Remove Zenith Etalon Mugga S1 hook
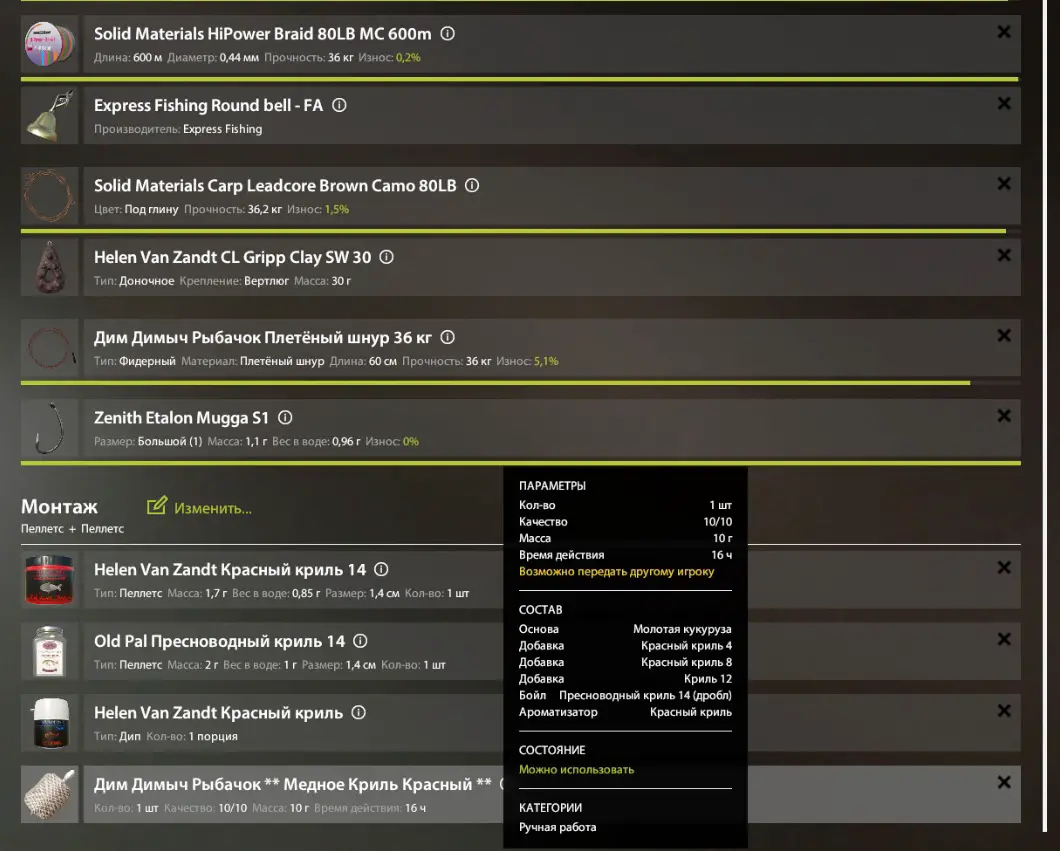This screenshot has width=1060, height=851. coord(1004,416)
